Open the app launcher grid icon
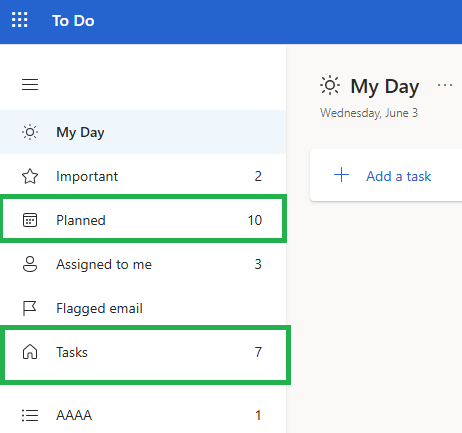462x433 pixels. 20,20
